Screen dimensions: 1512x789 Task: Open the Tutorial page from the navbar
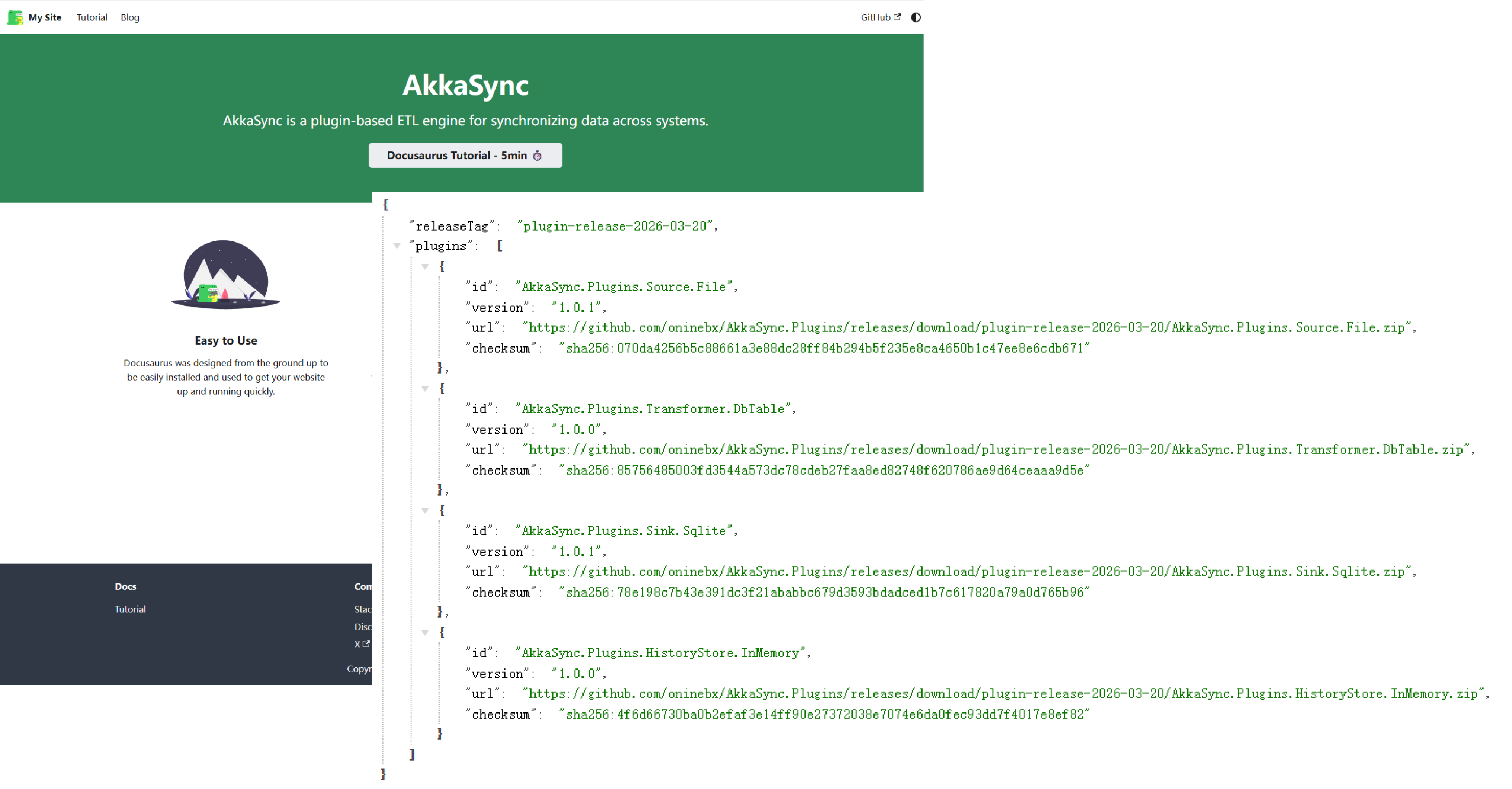click(x=92, y=17)
